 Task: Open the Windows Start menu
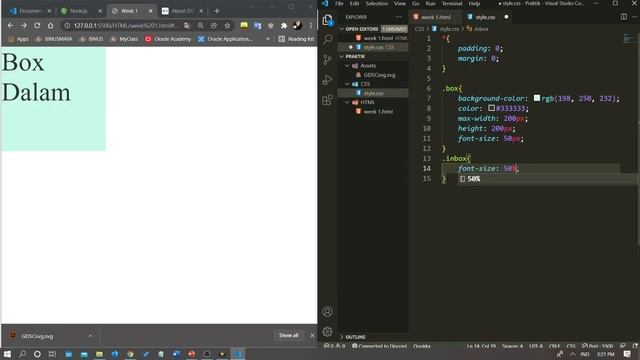pos(7,354)
